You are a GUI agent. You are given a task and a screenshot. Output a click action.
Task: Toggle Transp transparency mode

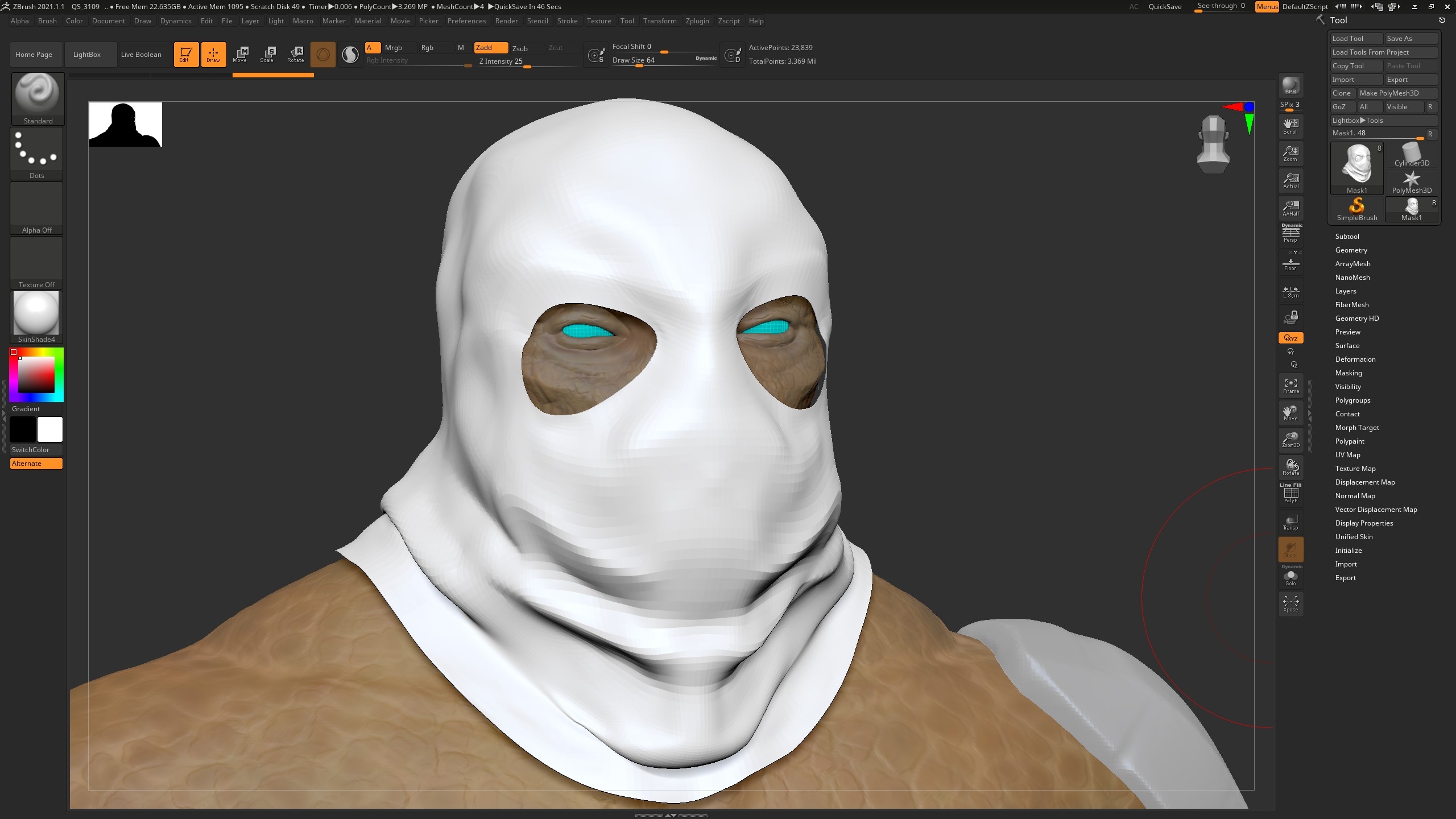(x=1291, y=522)
